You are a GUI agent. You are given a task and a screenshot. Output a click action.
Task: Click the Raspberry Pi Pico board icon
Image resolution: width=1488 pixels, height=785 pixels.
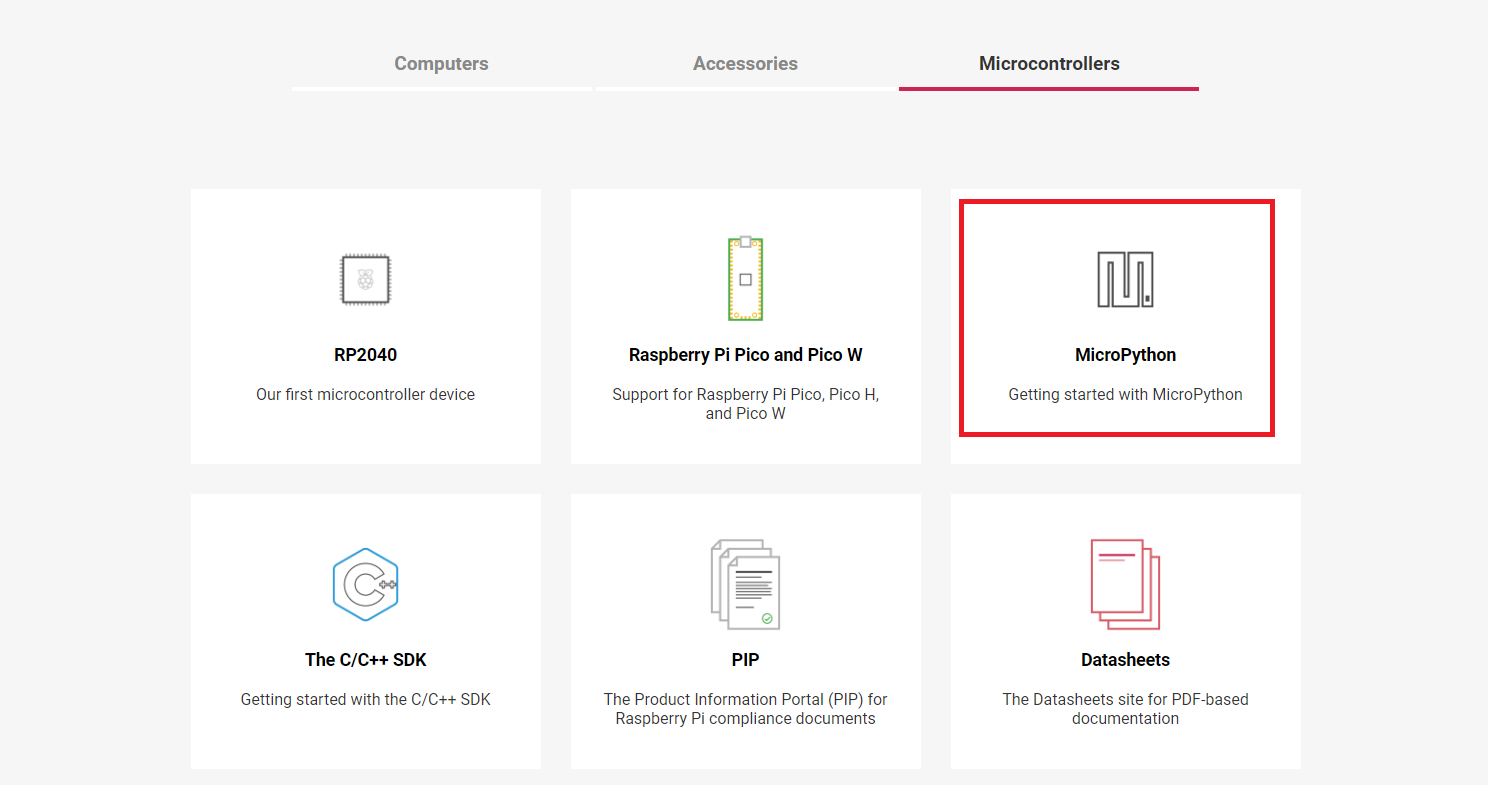click(x=745, y=279)
